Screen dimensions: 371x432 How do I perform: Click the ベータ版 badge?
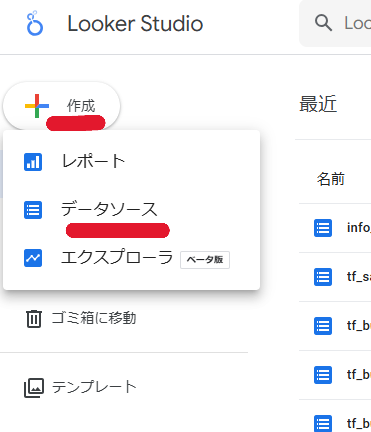[205, 260]
